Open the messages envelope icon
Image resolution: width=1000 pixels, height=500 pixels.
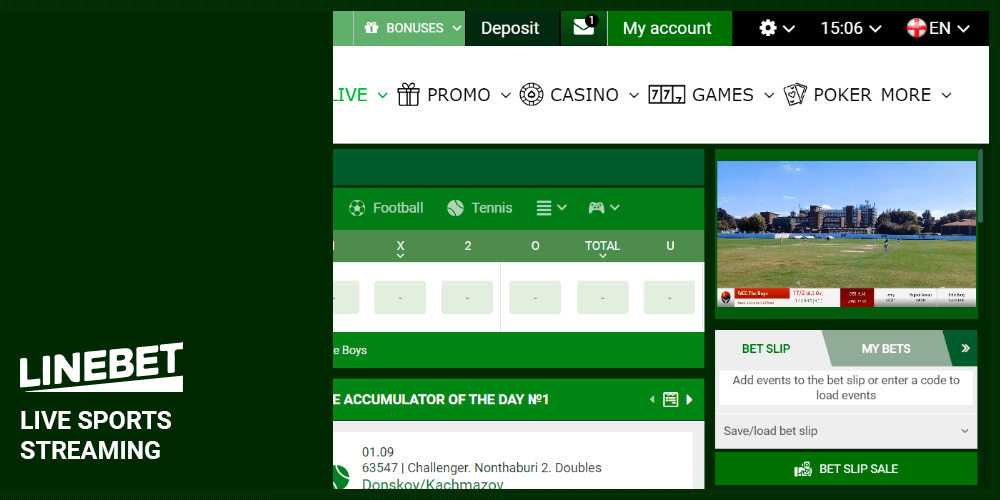point(584,27)
